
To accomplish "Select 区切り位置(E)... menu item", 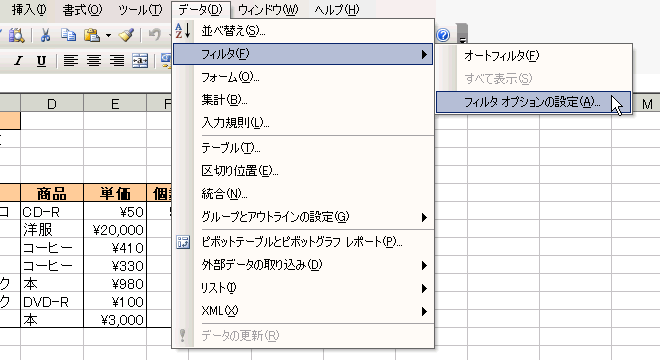I will click(303, 171).
